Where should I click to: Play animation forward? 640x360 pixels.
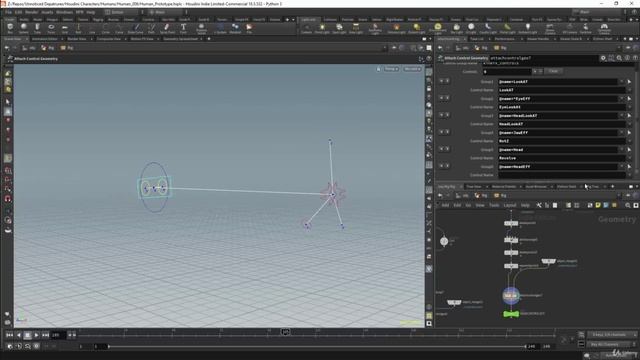tap(36, 335)
